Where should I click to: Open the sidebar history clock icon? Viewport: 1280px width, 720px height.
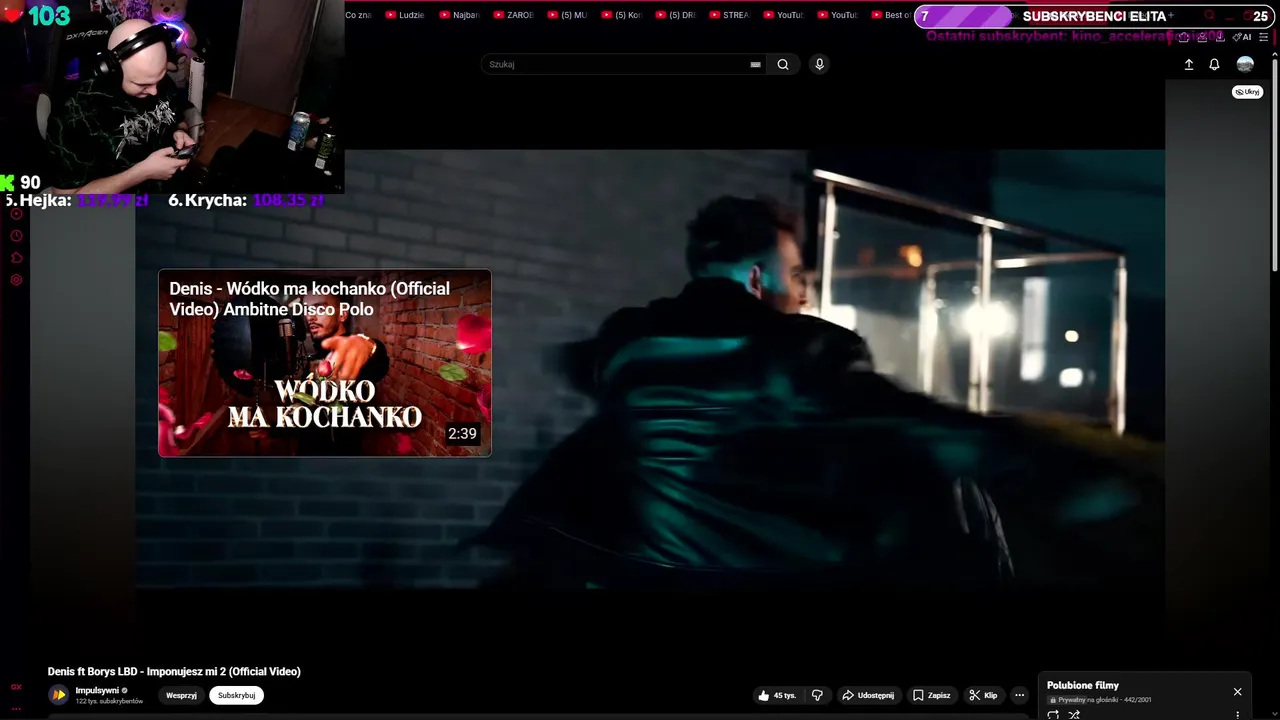click(x=16, y=236)
